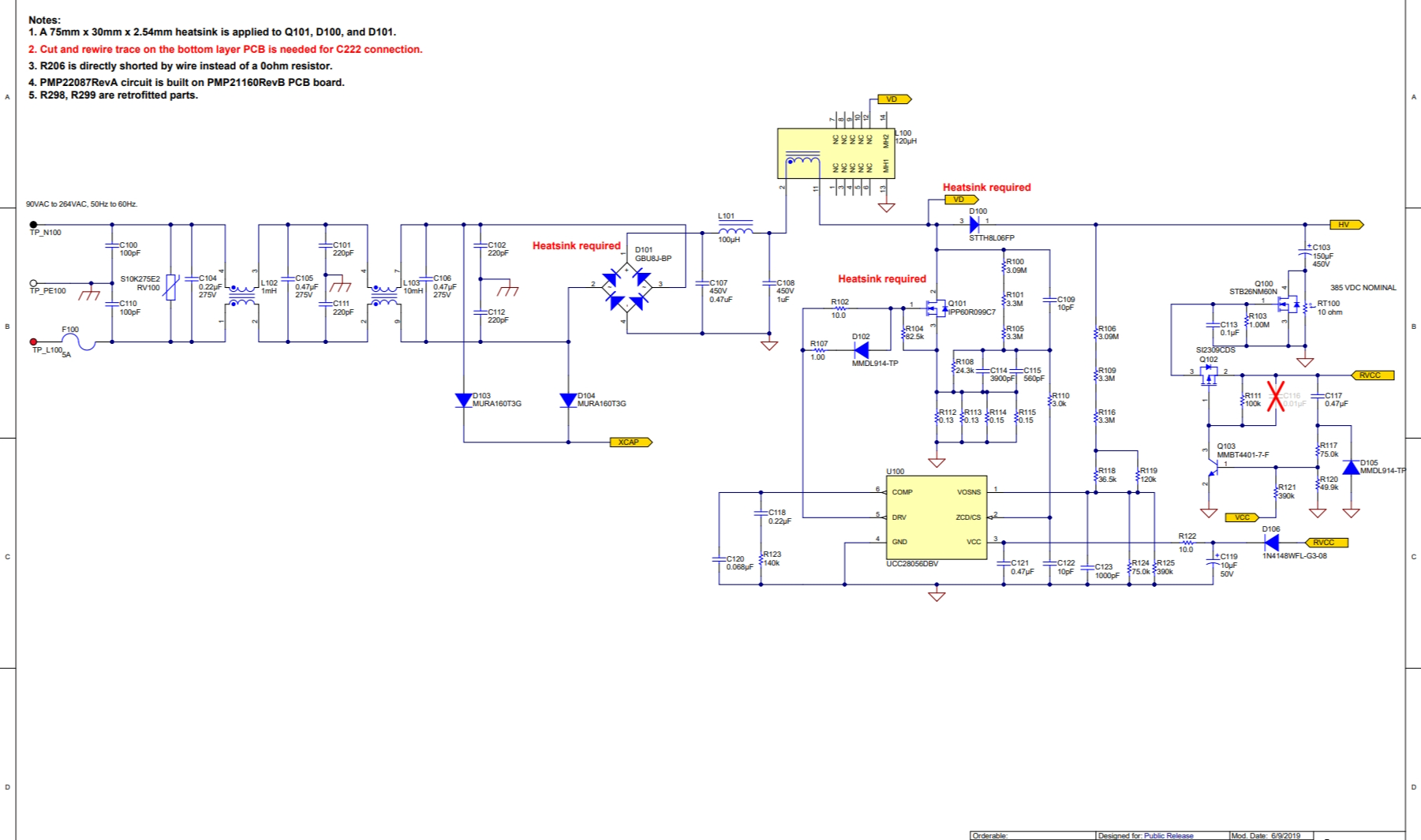Click the D104 MURA160T3G diode
The image size is (1421, 840).
tap(568, 401)
